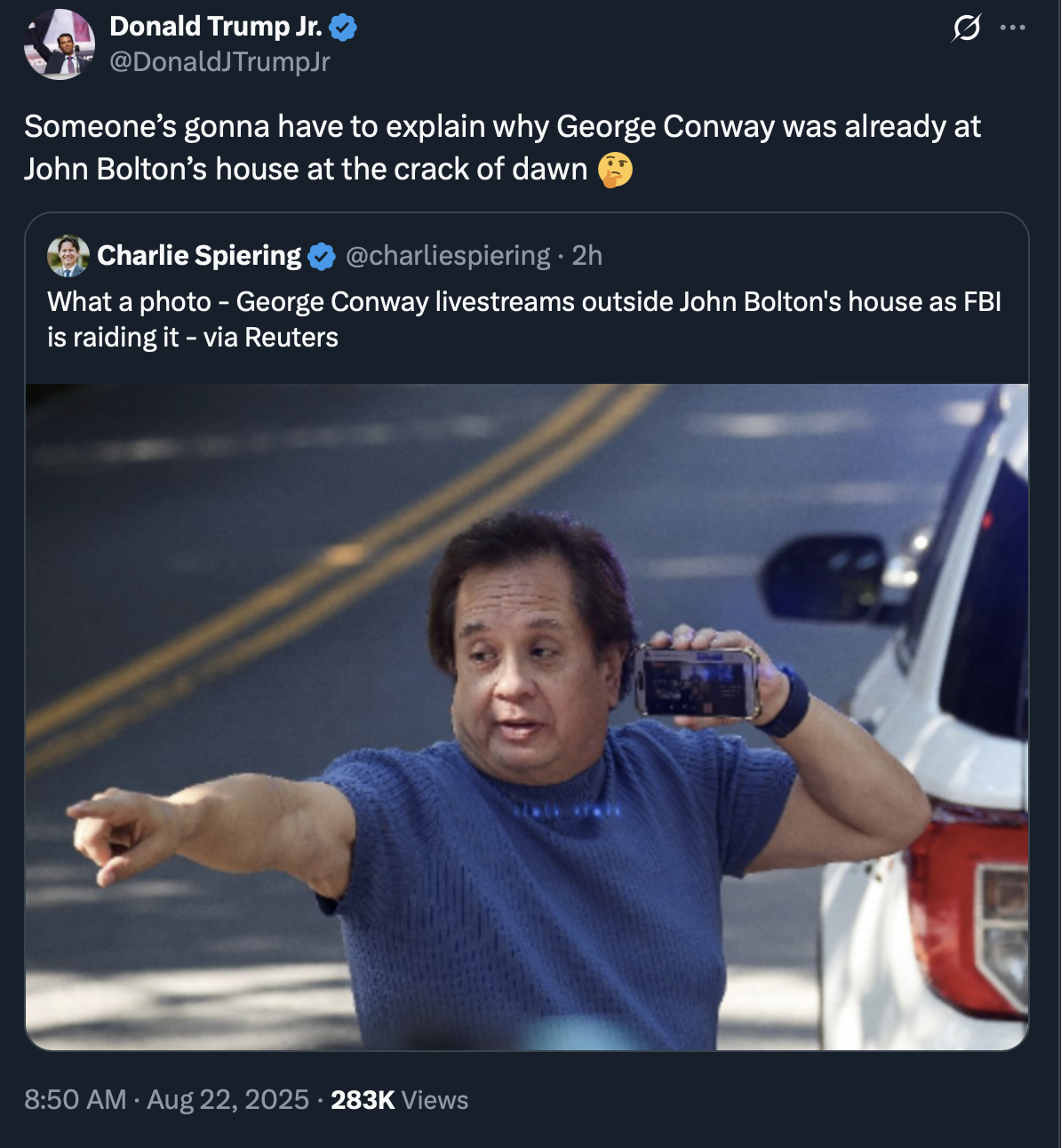Click the 2h timestamp on quoted post

click(586, 256)
